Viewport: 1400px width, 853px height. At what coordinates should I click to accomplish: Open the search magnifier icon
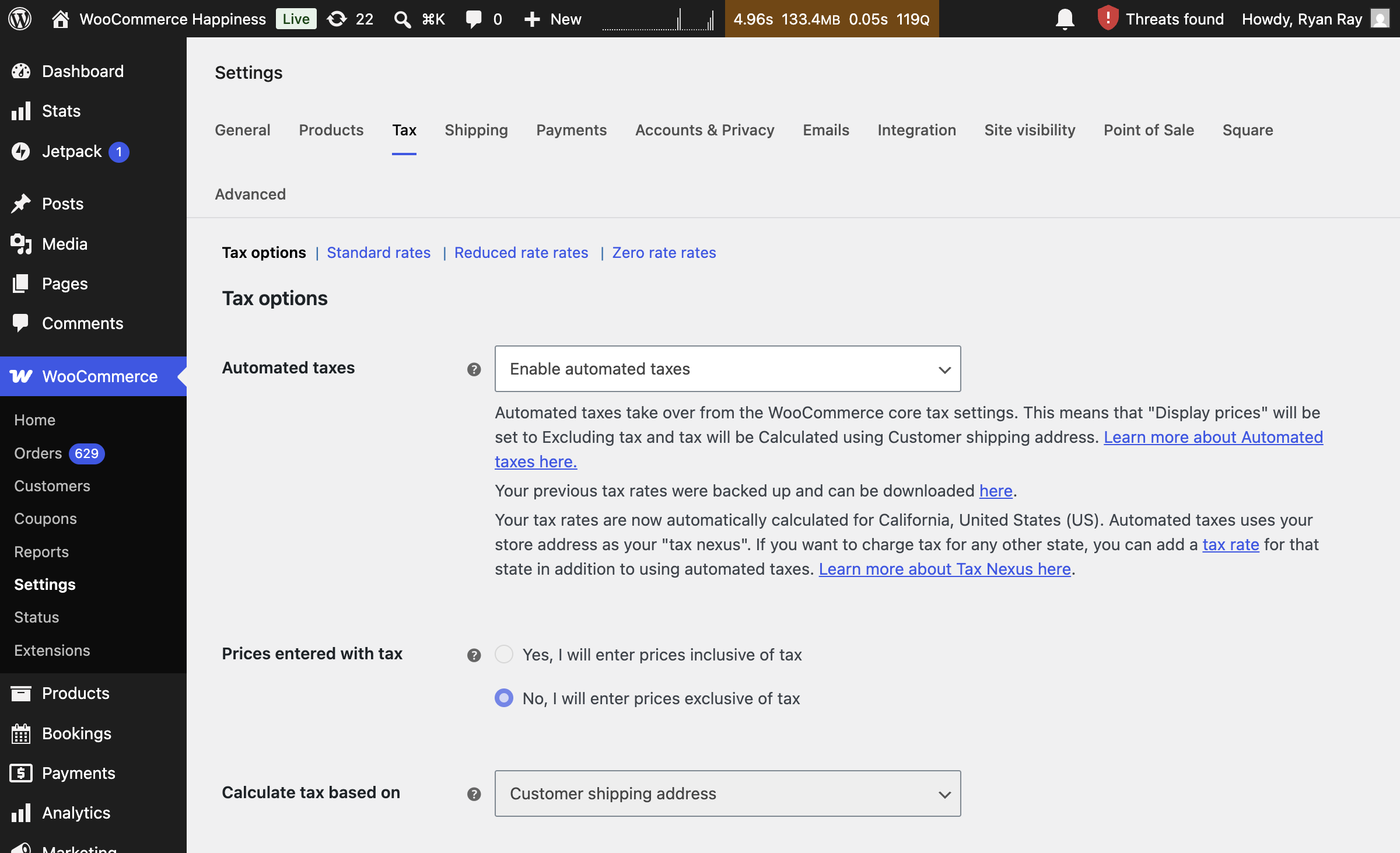(x=402, y=19)
